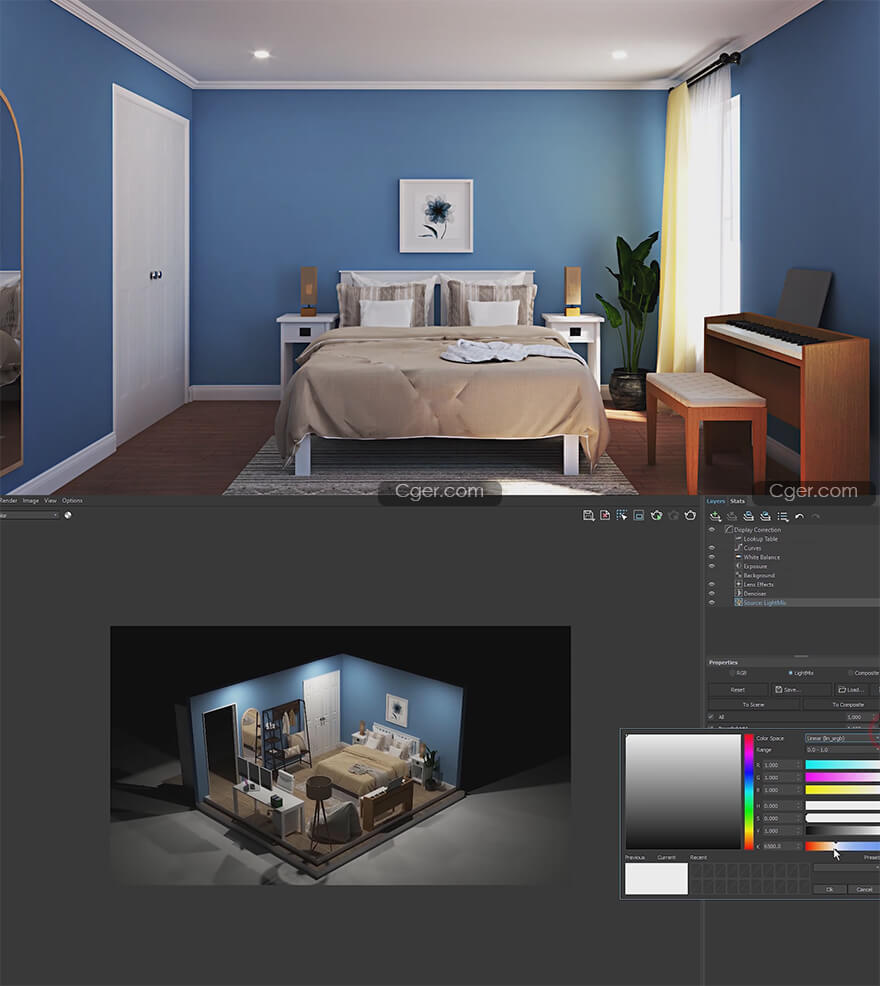880x986 pixels.
Task: Open the channel dropdown left of sphere icon
Action: [30, 515]
